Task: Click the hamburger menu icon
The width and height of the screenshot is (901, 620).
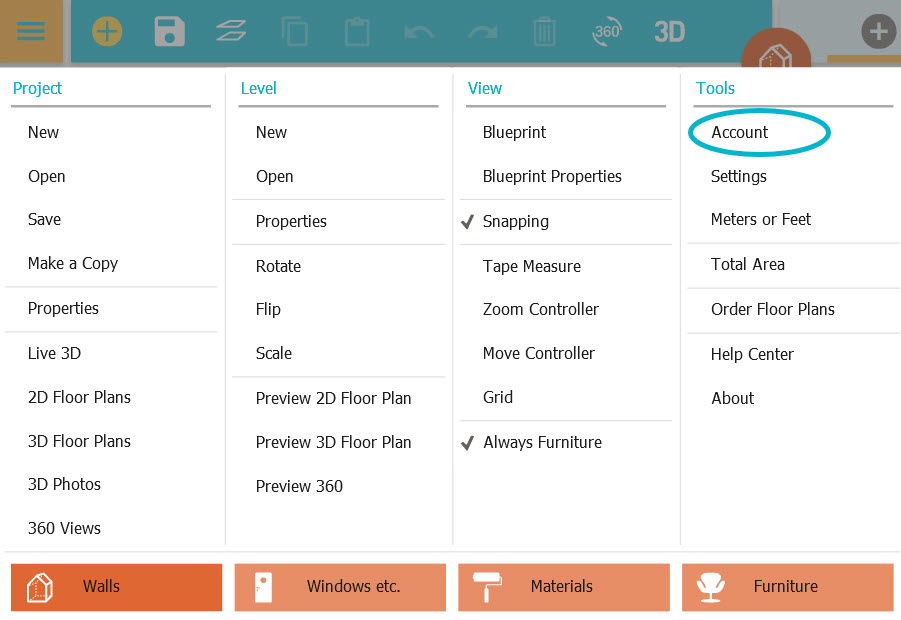Action: coord(31,31)
